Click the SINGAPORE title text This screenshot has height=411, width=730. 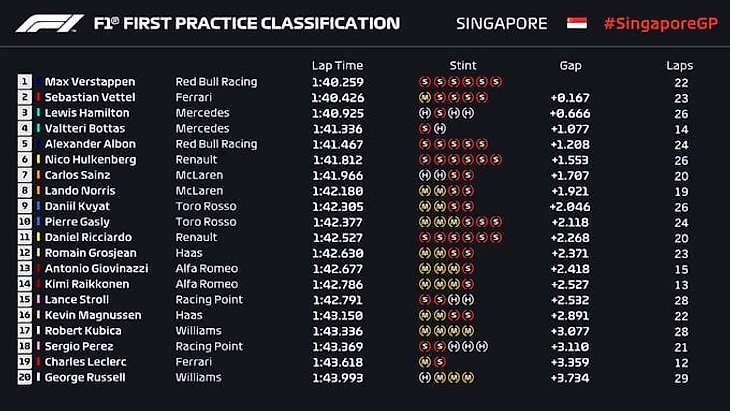point(502,23)
